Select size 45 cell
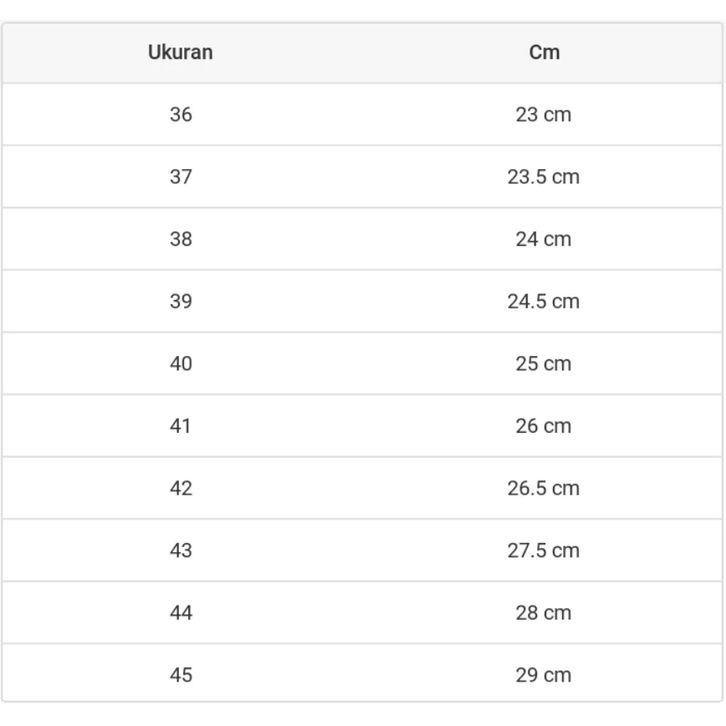The height and width of the screenshot is (726, 726). click(180, 675)
